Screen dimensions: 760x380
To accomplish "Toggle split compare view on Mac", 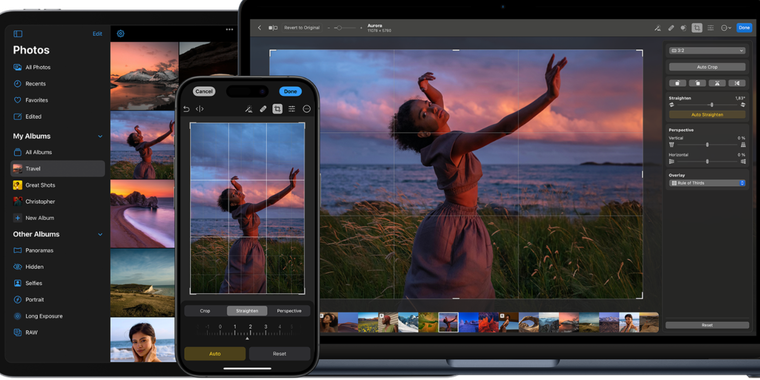I will pos(273,28).
